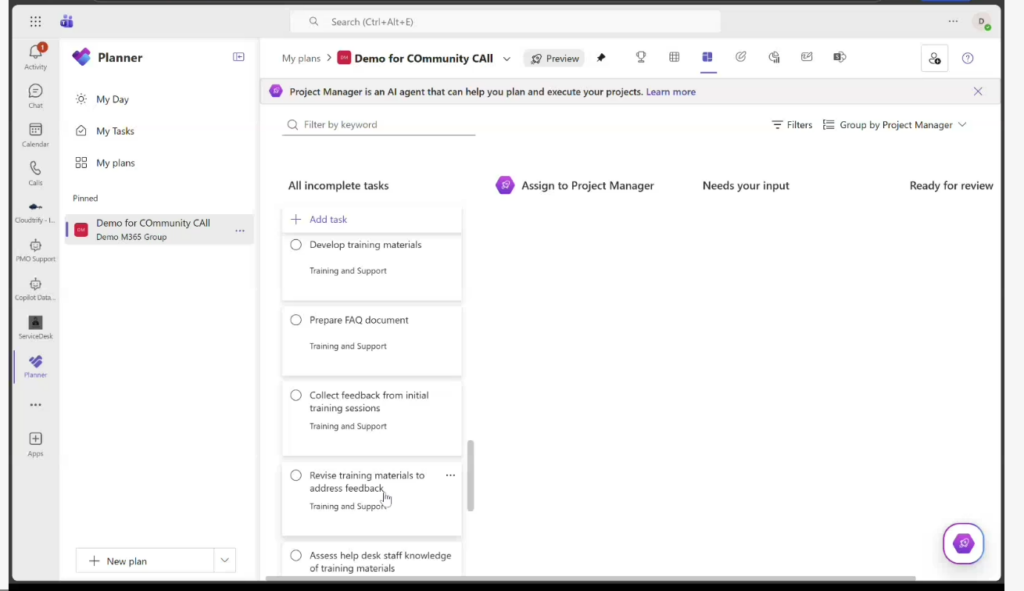This screenshot has height=591, width=1024.
Task: Click the pin icon next to Preview
Action: pos(601,58)
